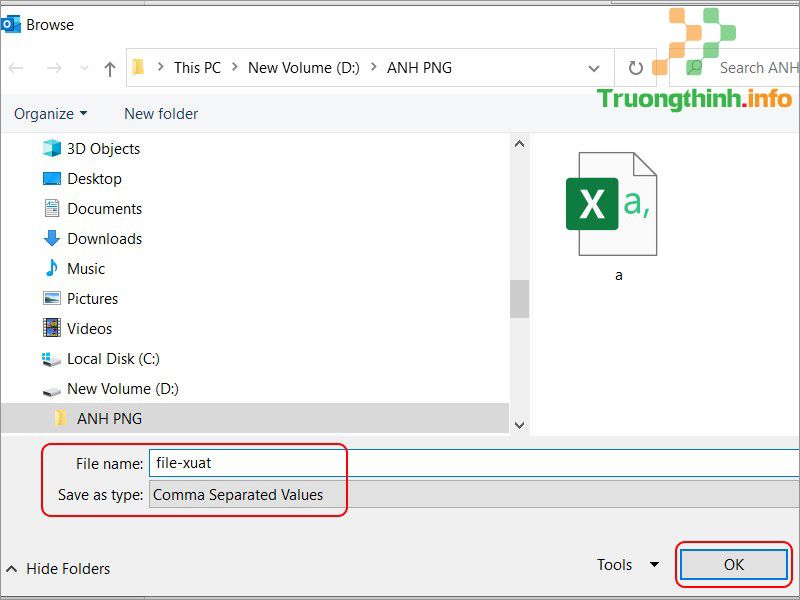
Task: Click the folder icon in address bar
Action: click(x=138, y=67)
